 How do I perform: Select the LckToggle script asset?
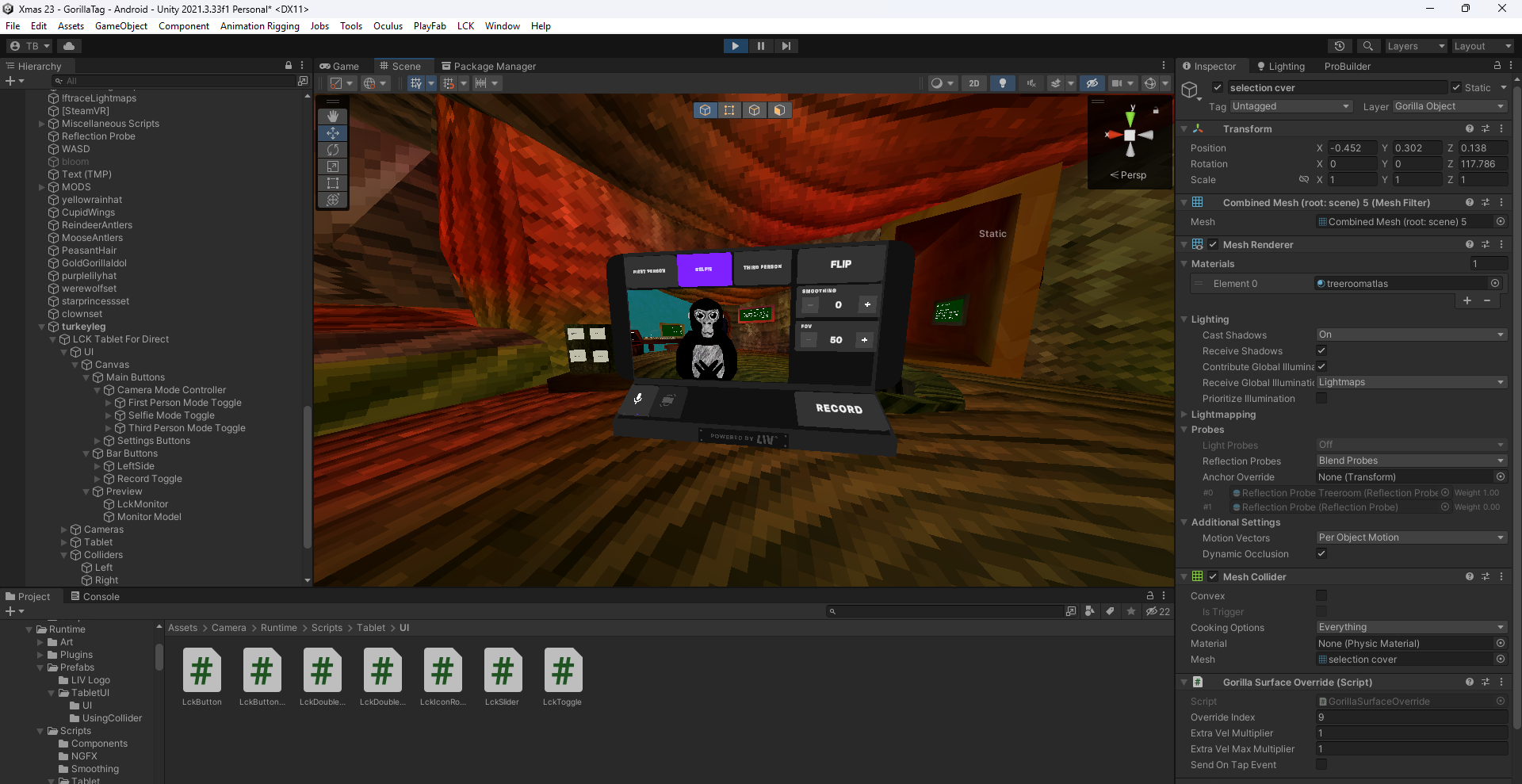pos(563,676)
